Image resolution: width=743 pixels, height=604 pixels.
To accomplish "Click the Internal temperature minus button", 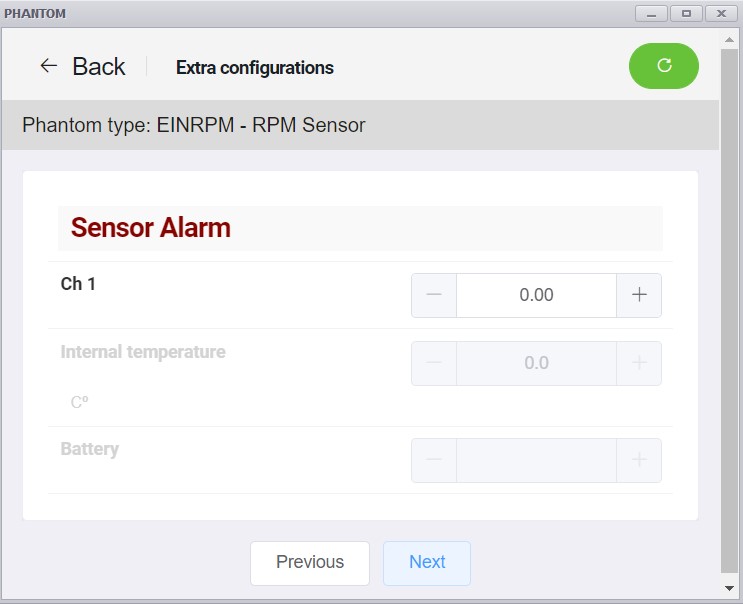I will [434, 363].
